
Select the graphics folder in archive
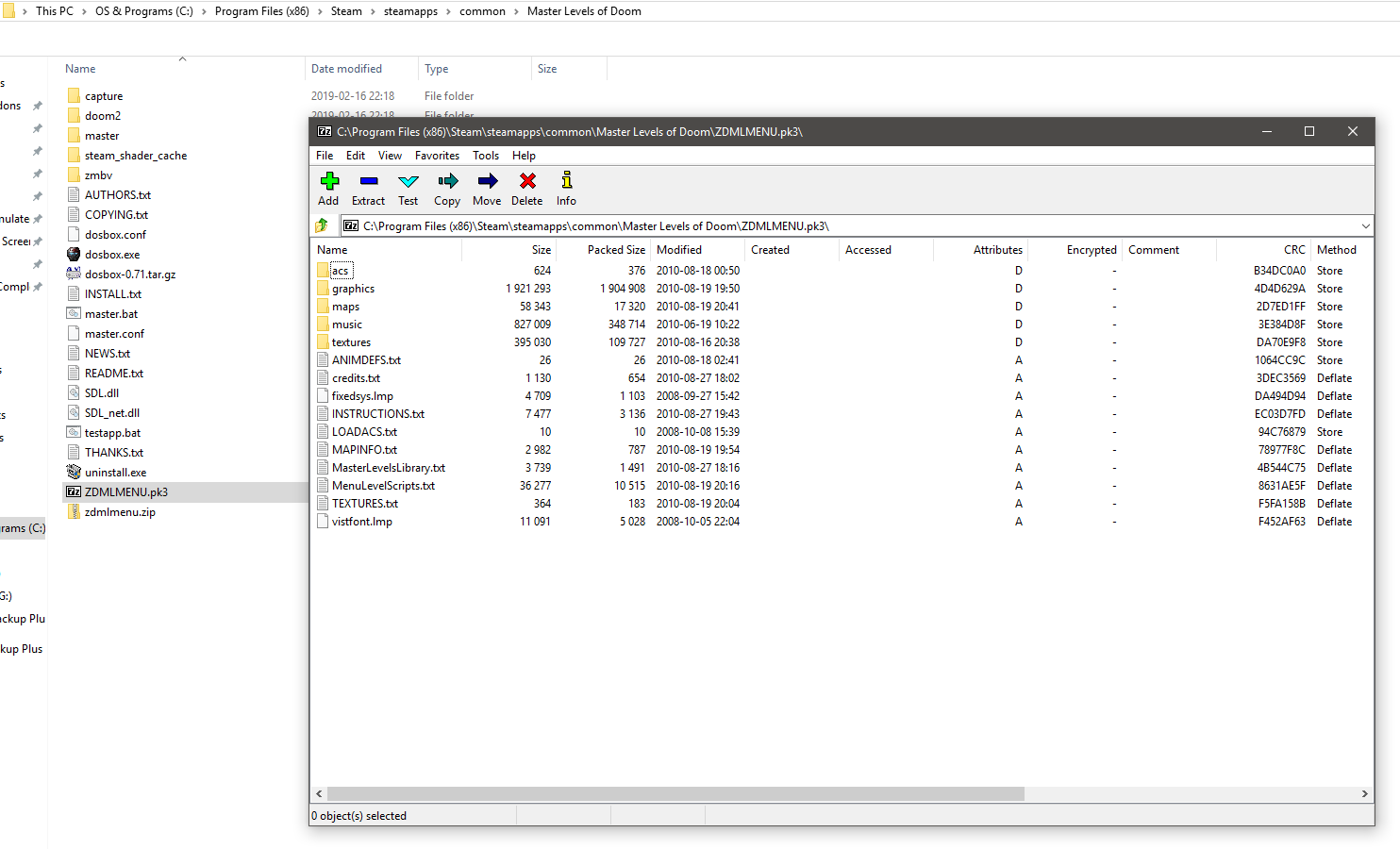pos(353,289)
